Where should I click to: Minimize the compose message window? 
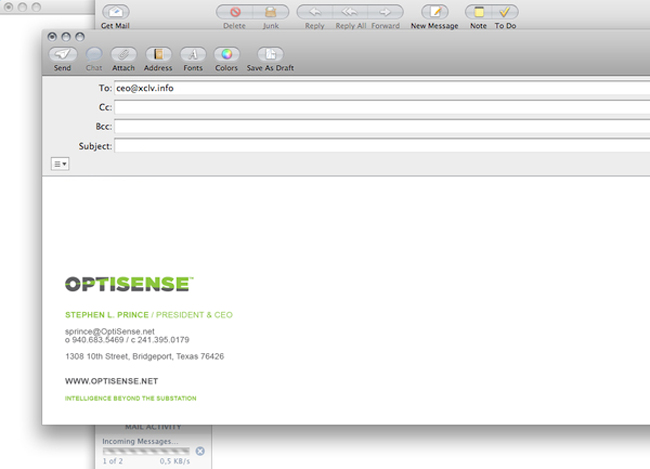66,37
